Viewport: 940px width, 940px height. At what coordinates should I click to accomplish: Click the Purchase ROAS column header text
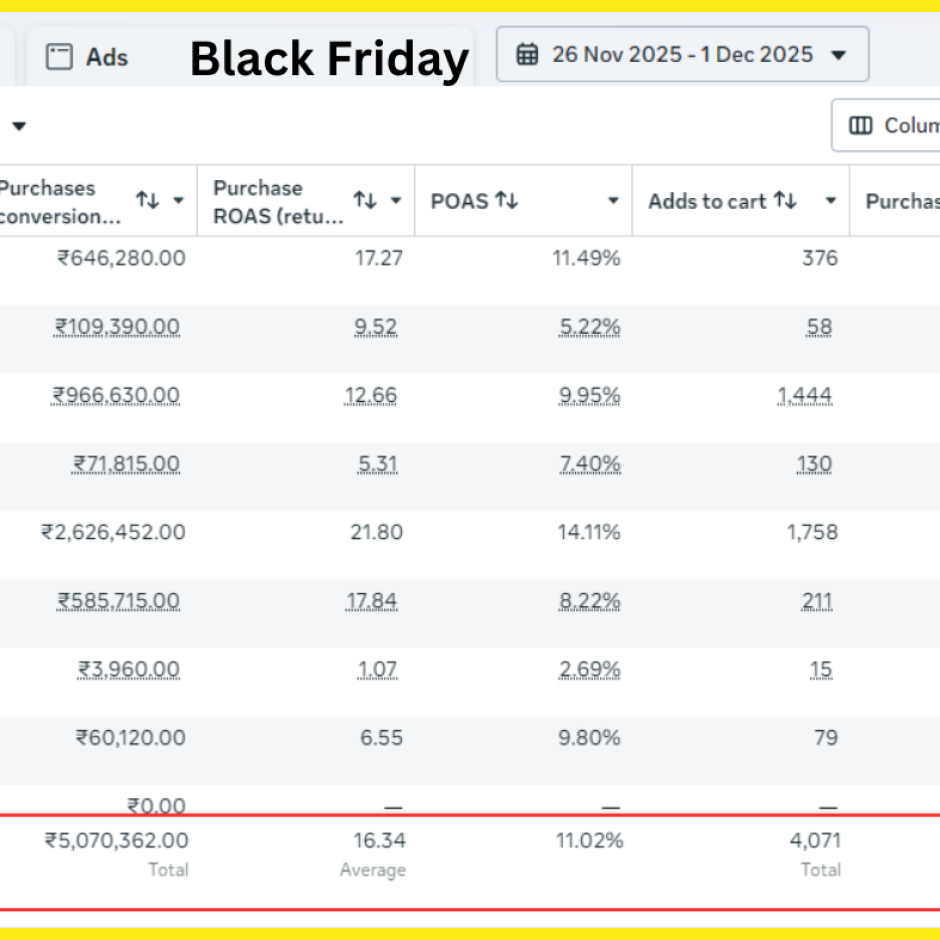pos(278,202)
